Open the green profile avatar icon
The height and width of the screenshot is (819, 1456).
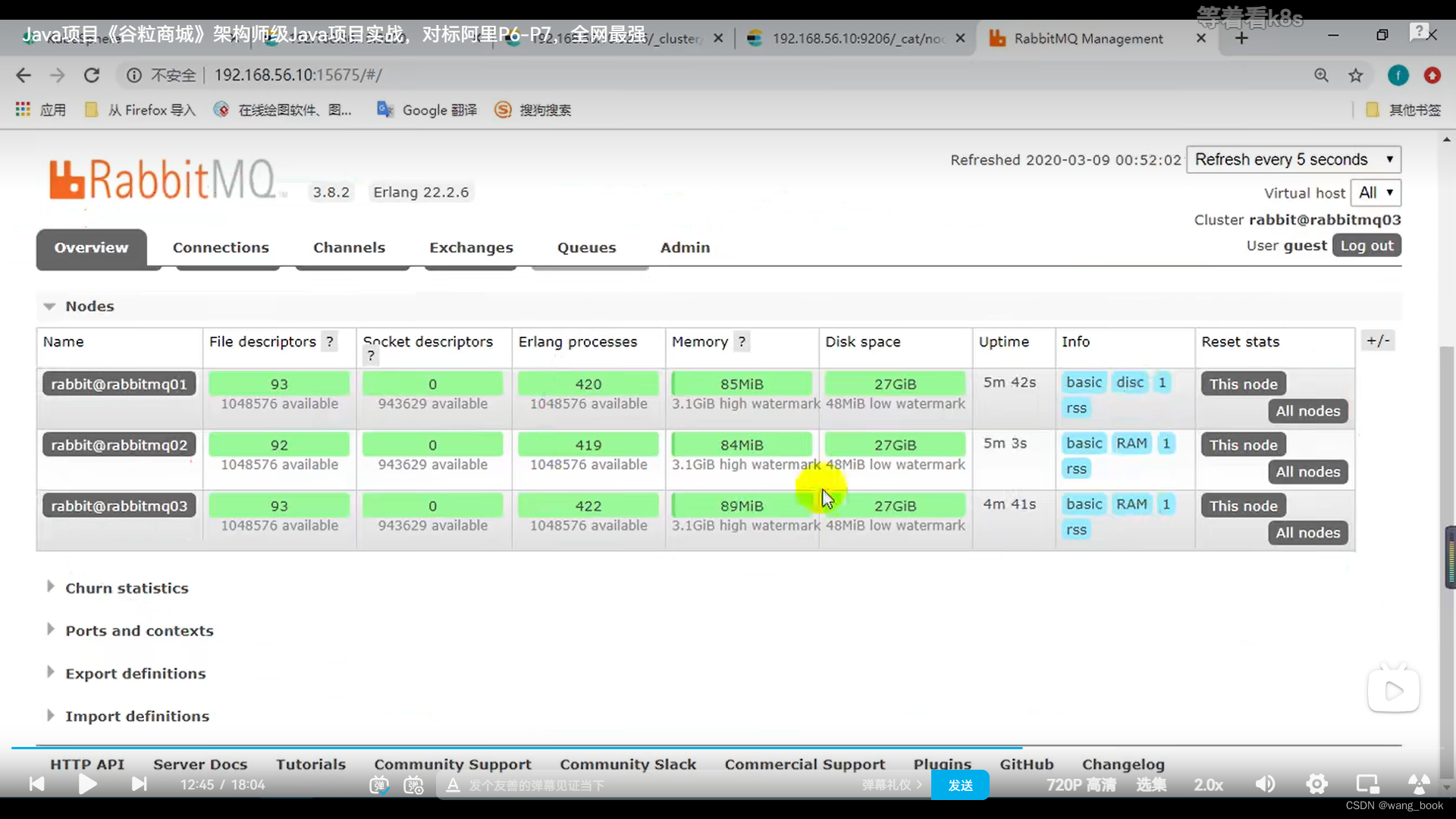point(1398,75)
